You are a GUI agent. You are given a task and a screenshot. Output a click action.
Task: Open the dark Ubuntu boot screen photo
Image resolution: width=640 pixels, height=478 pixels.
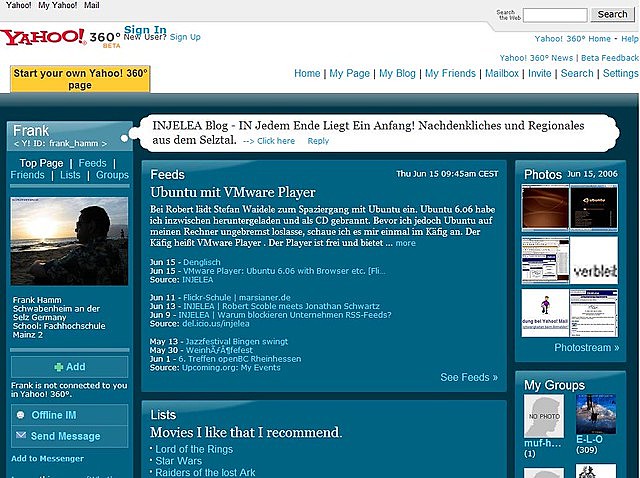coord(594,208)
